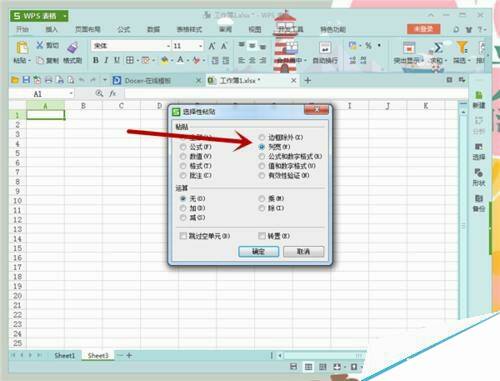Viewport: 500px width, 381px height.
Task: Check Skip blanks (跳过空单元) box
Action: click(183, 236)
